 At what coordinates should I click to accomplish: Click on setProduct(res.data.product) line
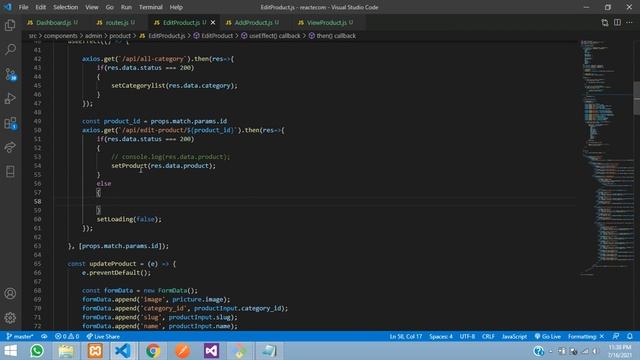164,166
